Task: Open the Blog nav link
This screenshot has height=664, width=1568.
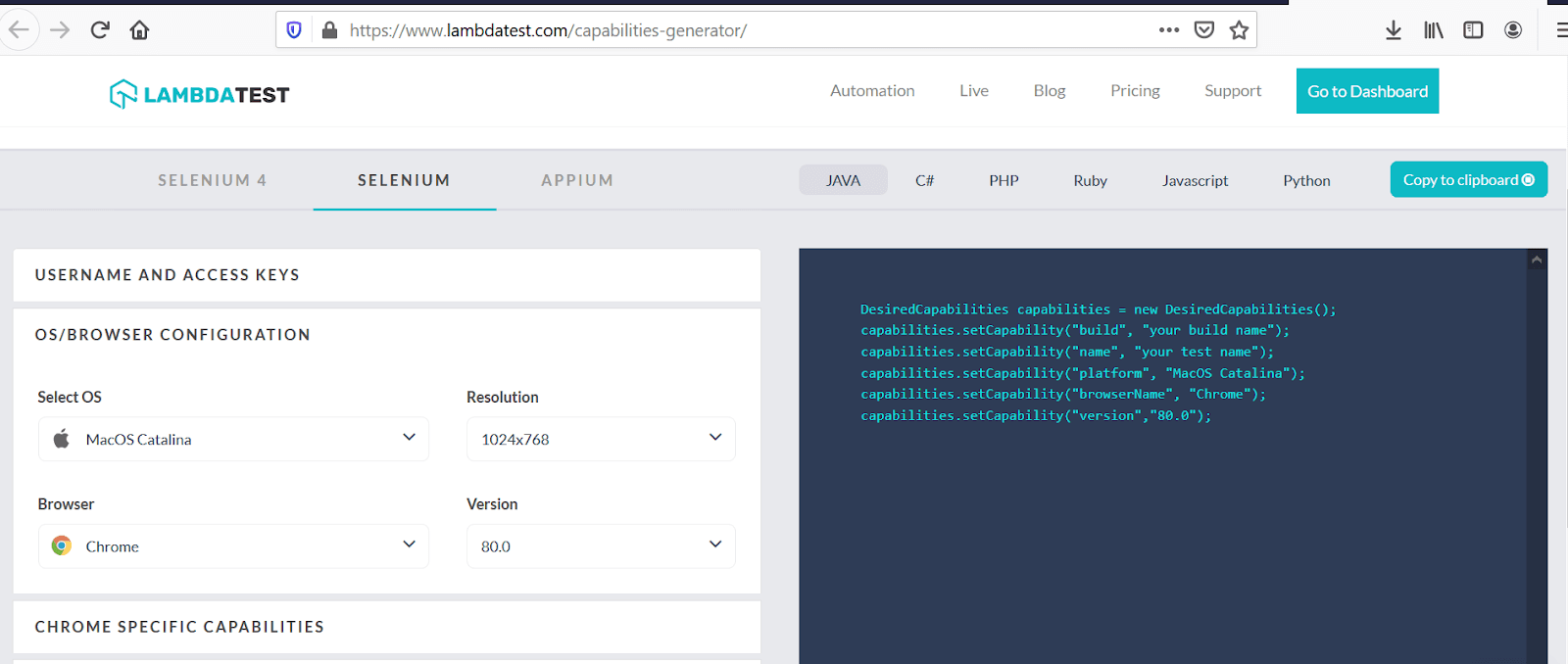Action: tap(1049, 90)
